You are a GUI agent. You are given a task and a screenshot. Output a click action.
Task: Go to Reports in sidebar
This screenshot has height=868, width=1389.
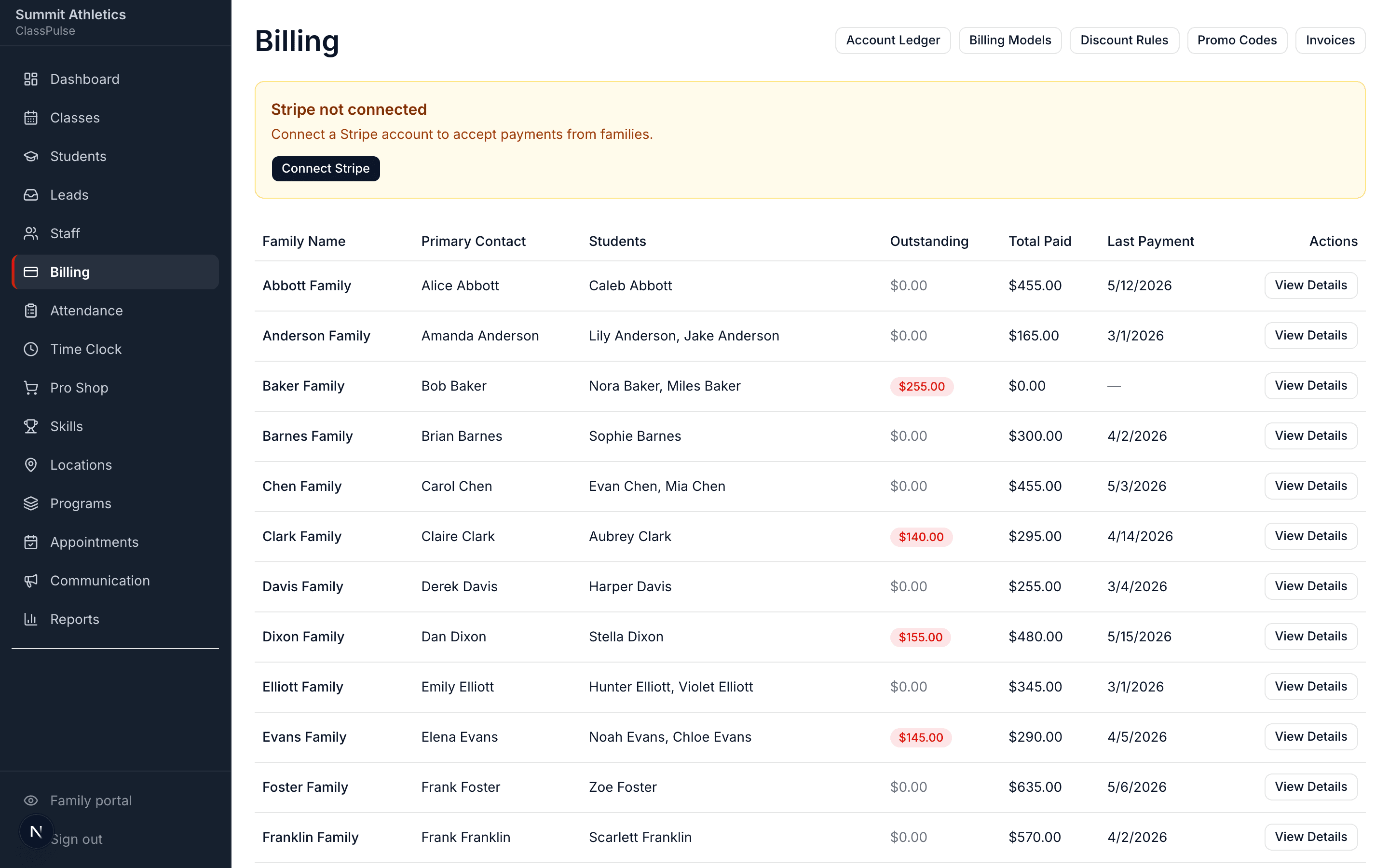[x=115, y=619]
